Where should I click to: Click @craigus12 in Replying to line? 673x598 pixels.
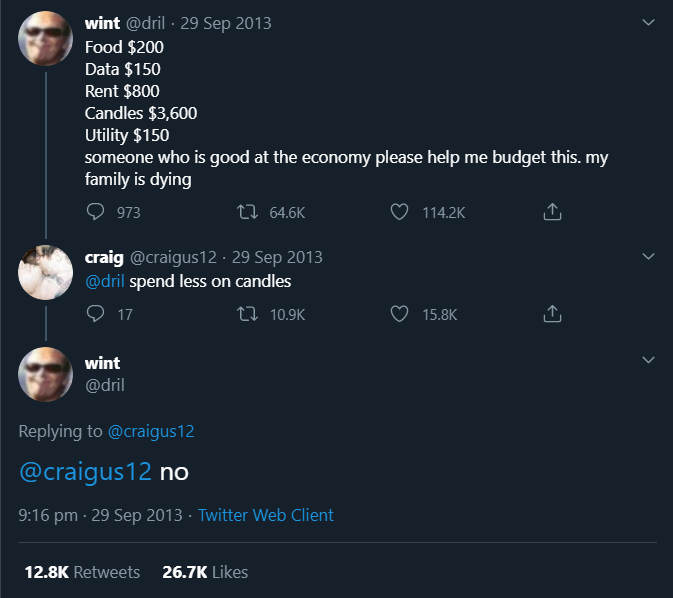coord(151,431)
